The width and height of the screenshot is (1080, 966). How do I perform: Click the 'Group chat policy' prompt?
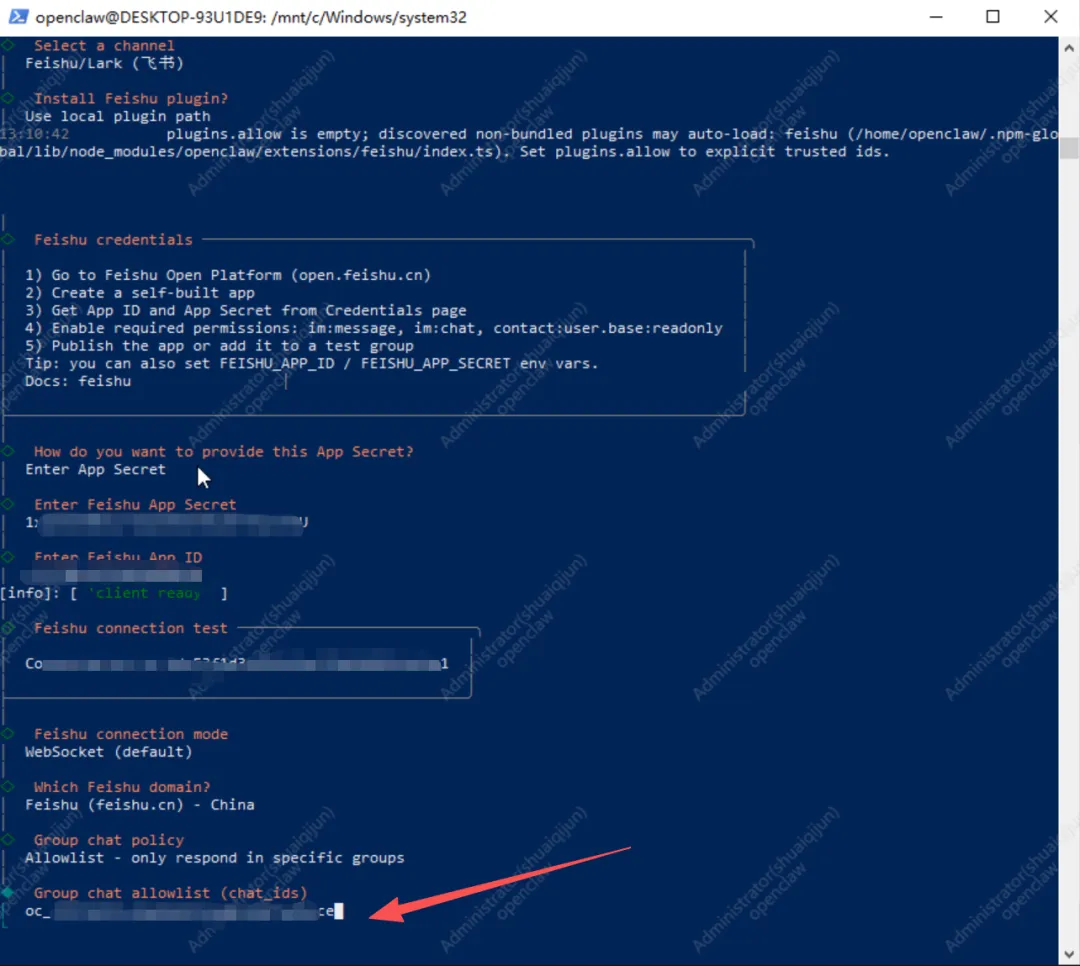(x=109, y=840)
